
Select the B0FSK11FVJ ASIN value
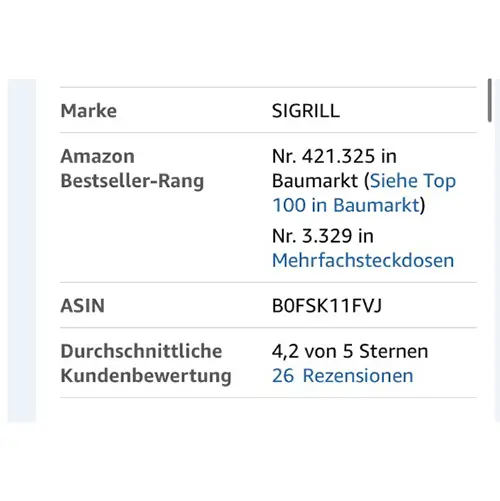pos(327,306)
